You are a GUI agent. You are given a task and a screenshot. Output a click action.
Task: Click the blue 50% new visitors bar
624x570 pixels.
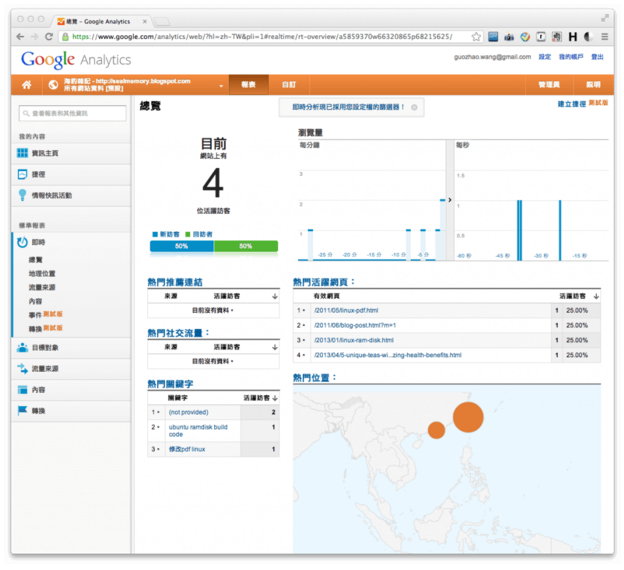click(x=182, y=246)
